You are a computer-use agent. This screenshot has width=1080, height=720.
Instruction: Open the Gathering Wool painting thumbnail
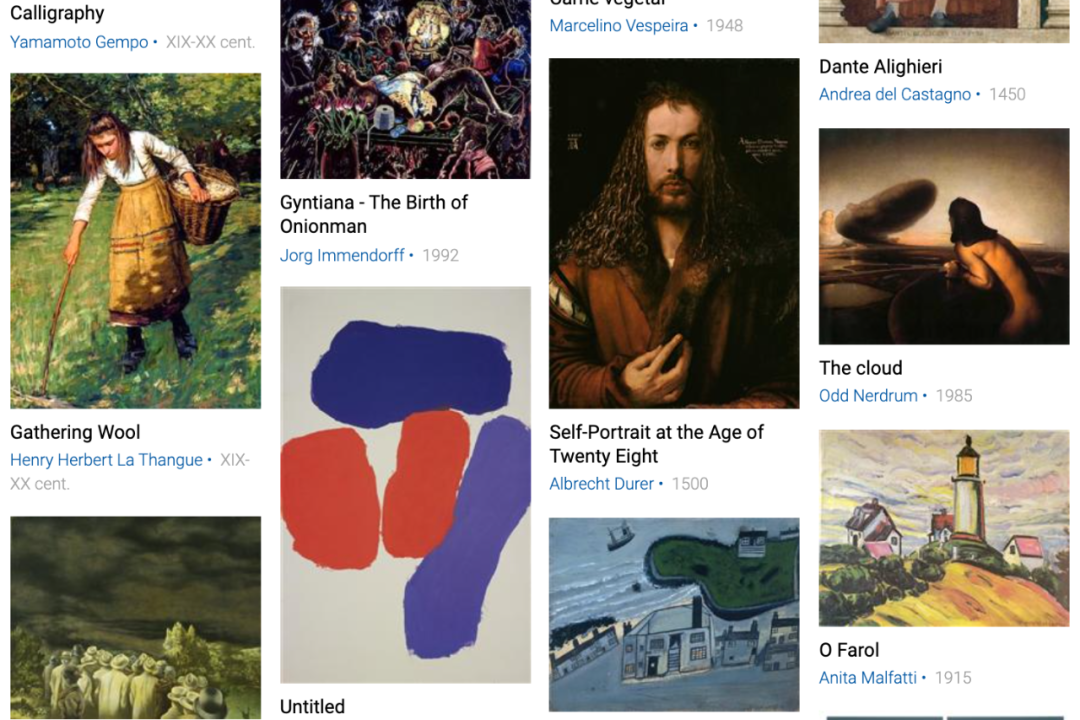pyautogui.click(x=135, y=240)
